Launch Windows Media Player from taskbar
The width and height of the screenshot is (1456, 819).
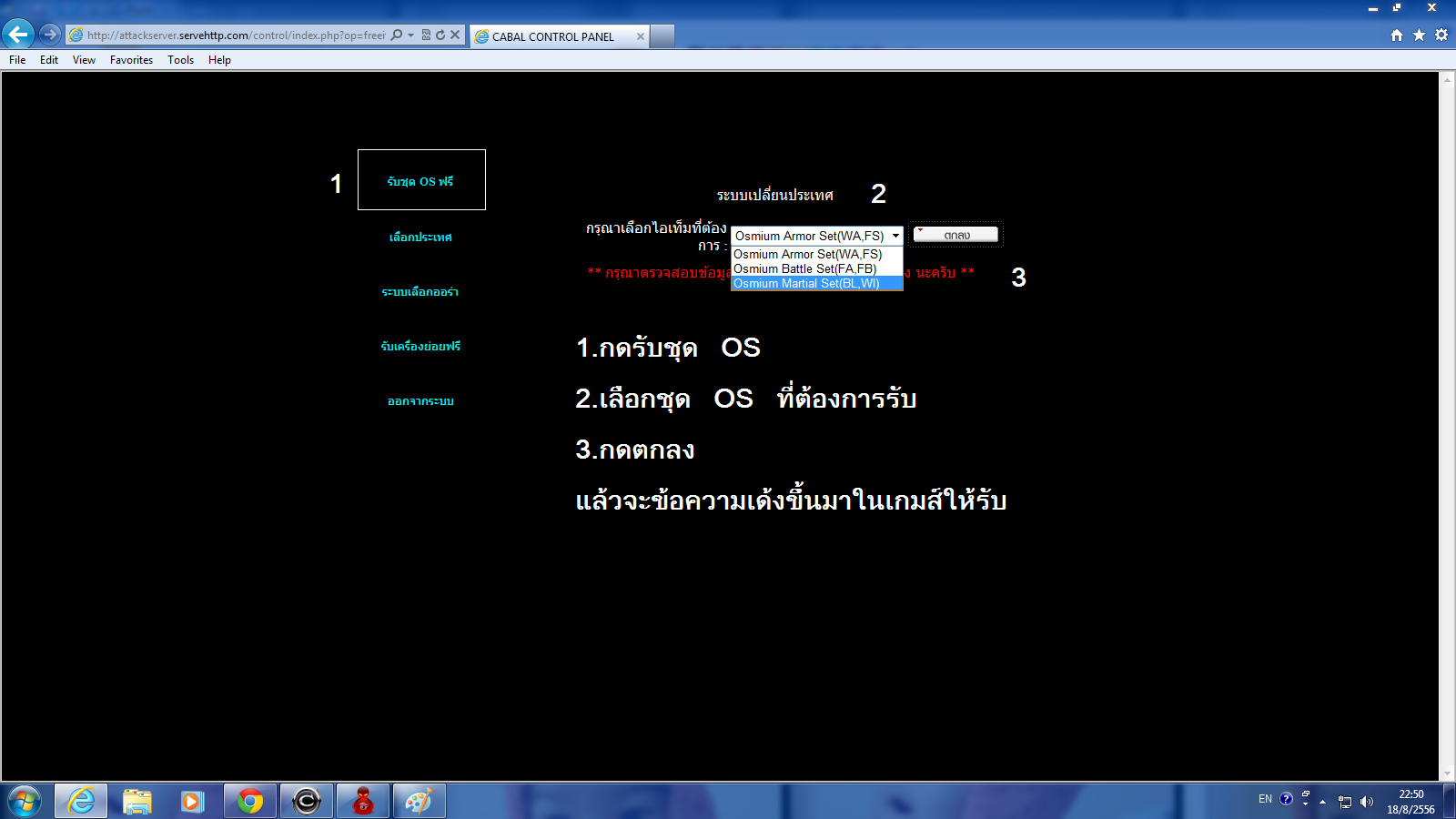[x=192, y=802]
